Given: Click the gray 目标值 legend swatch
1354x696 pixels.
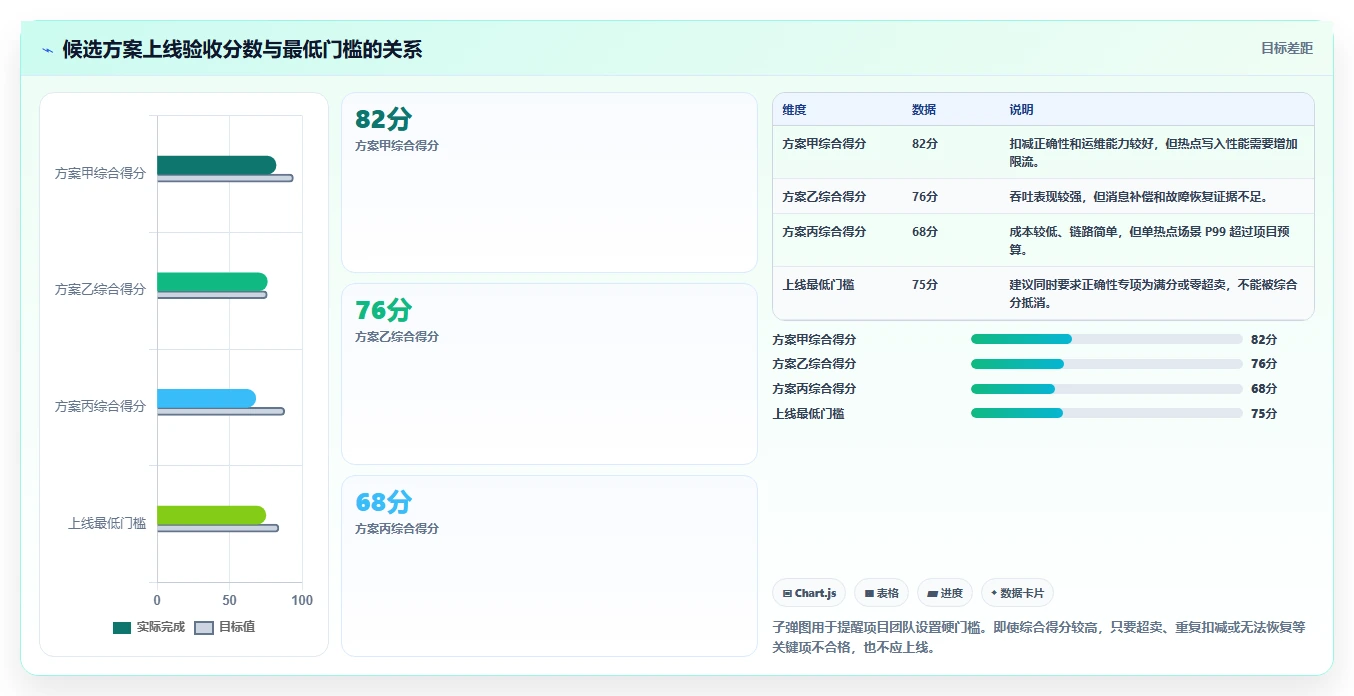Looking at the screenshot, I should click(204, 628).
